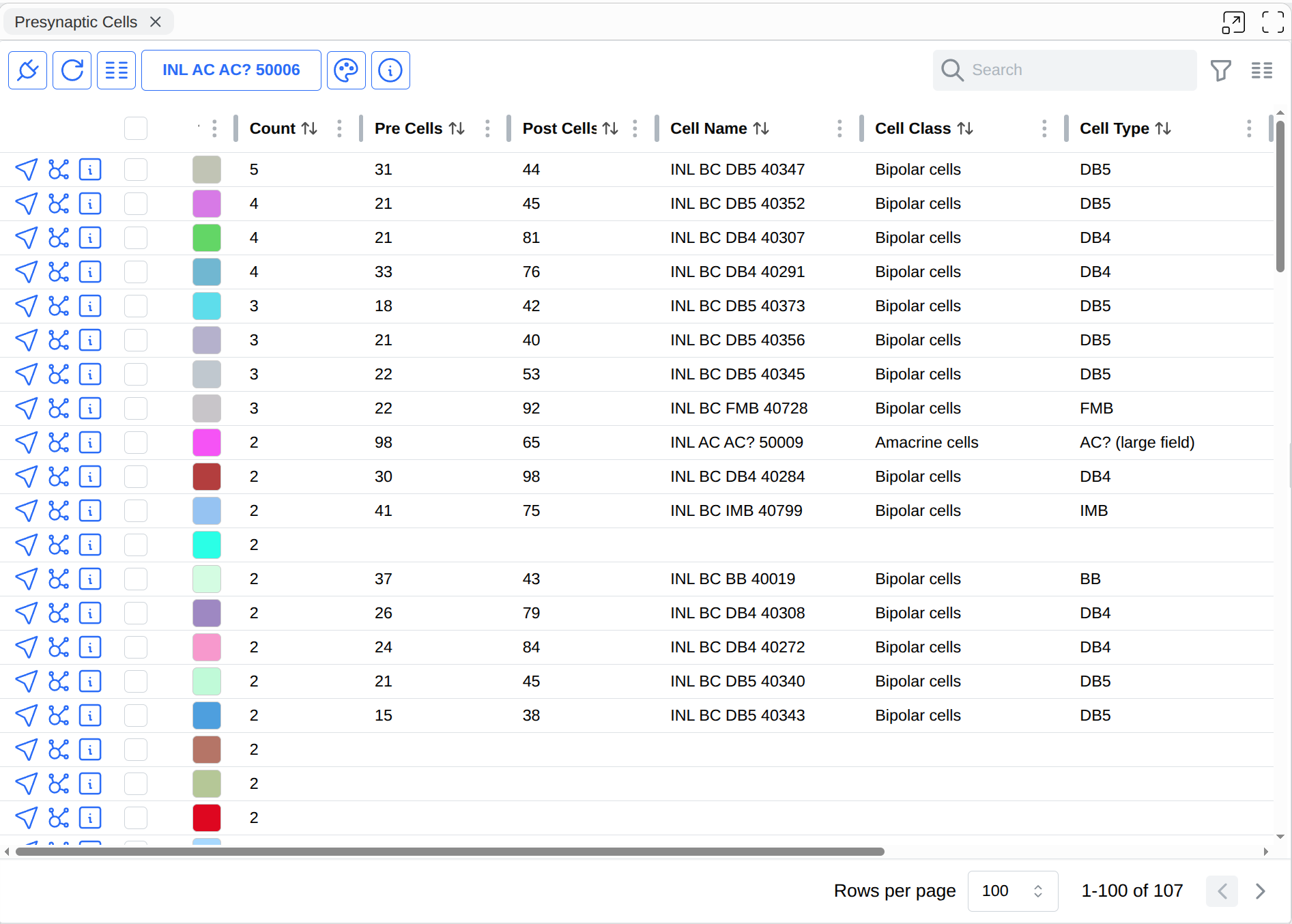Screen dimensions: 1292x924
Task: Open the filter funnel icon
Action: coord(1220,70)
